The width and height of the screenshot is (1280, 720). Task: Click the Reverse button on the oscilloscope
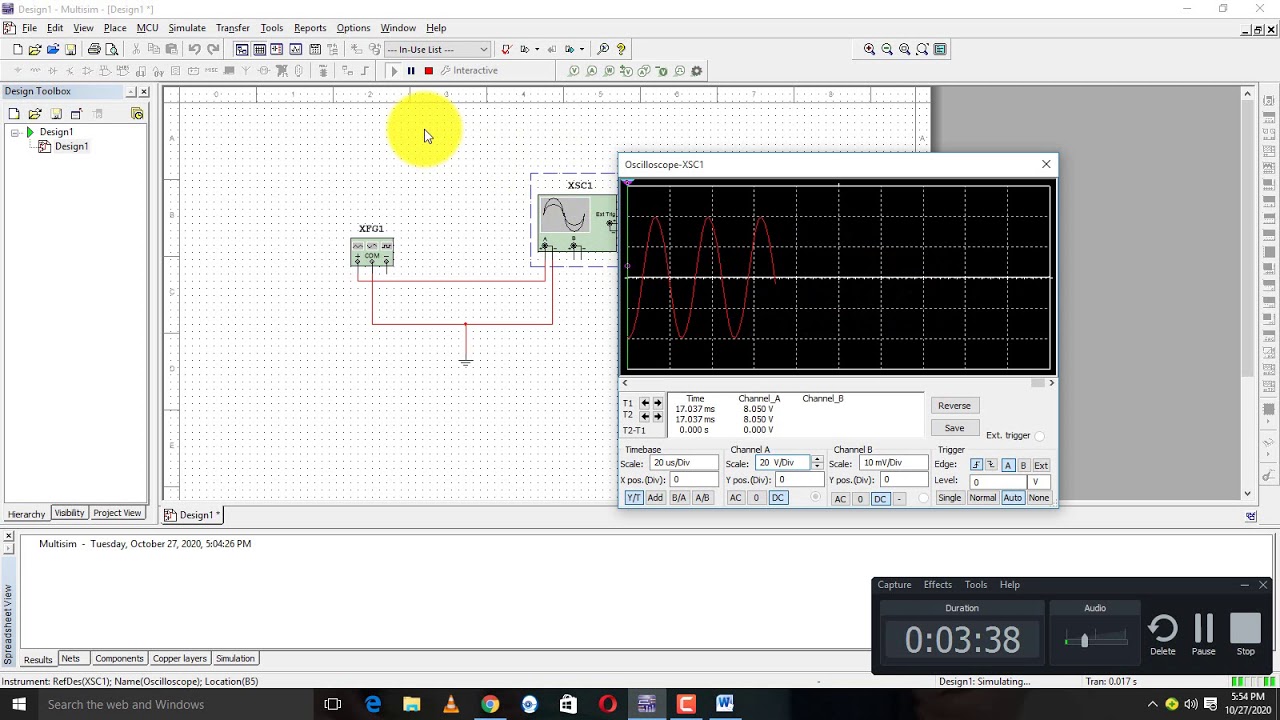pyautogui.click(x=954, y=406)
